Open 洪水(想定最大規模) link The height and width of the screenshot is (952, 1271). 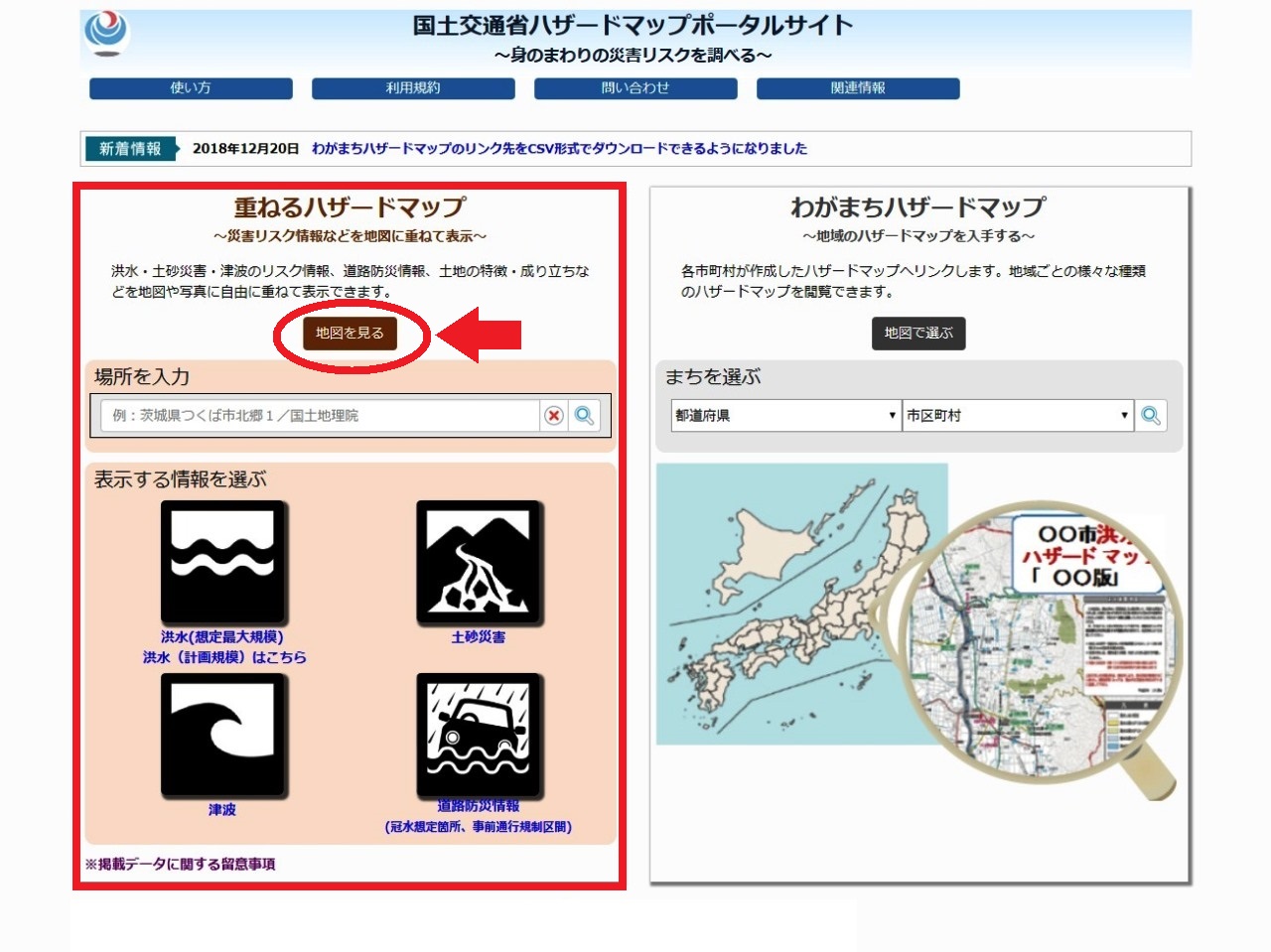click(x=222, y=637)
